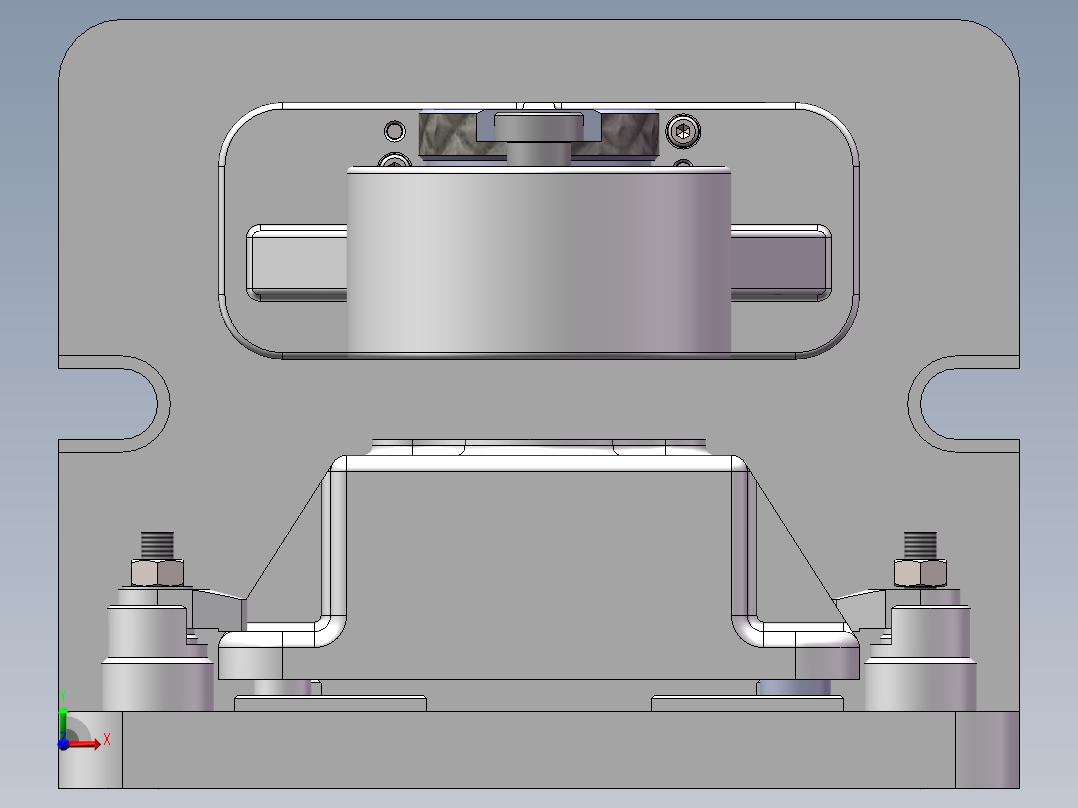Select the hex nut on the left stud
Image resolution: width=1078 pixels, height=808 pixels.
click(x=157, y=573)
